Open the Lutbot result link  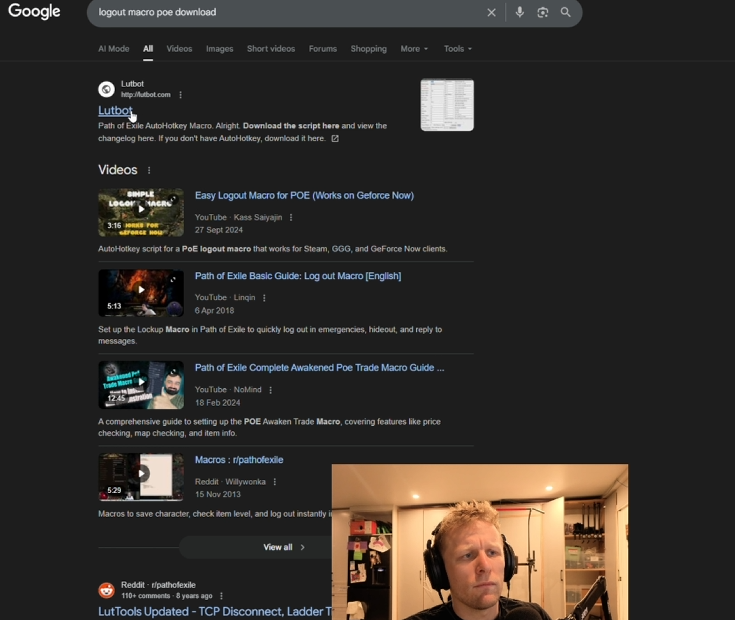pyautogui.click(x=115, y=111)
